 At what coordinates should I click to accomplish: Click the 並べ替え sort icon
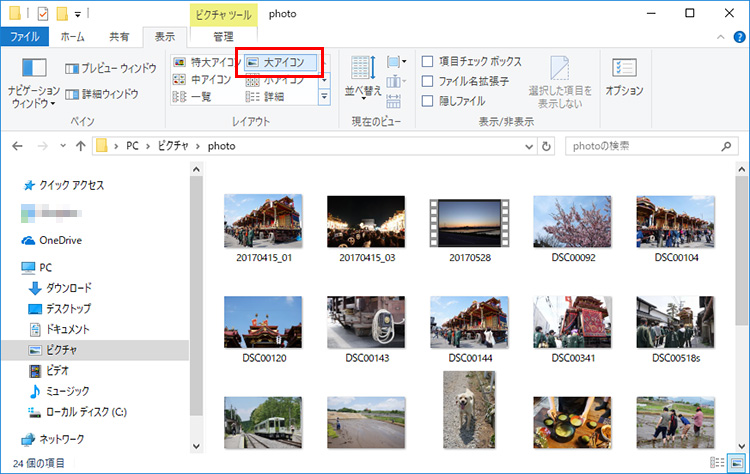[x=362, y=70]
